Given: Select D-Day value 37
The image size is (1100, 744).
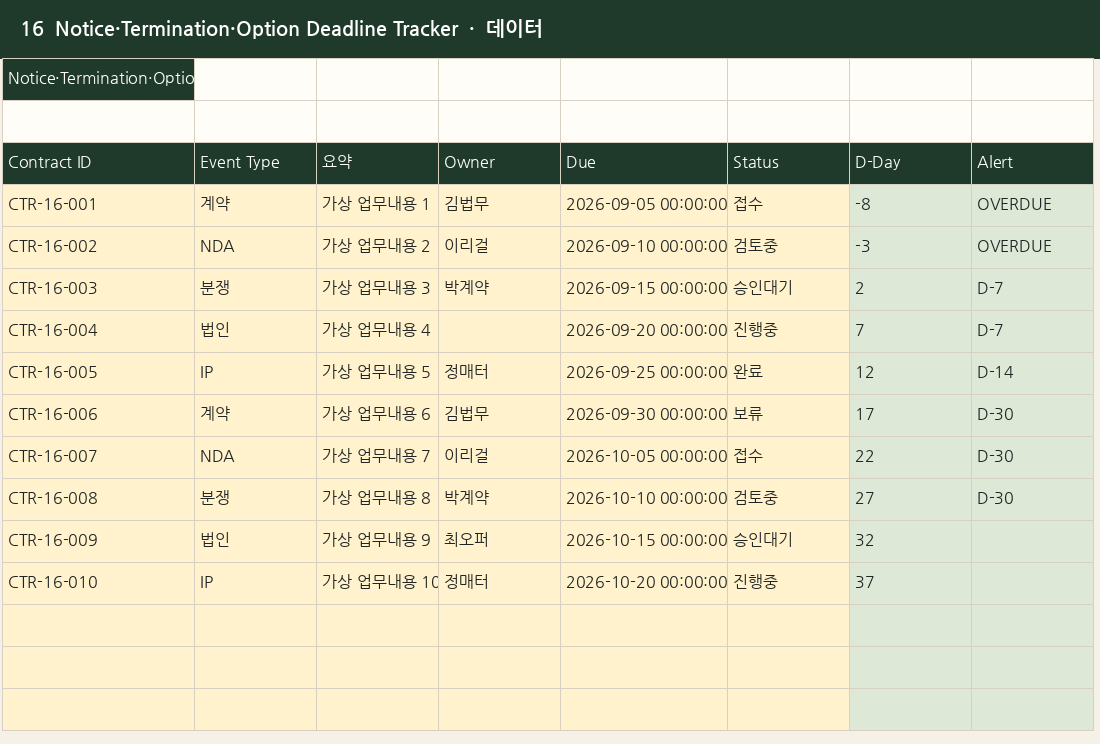Looking at the screenshot, I should [911, 584].
